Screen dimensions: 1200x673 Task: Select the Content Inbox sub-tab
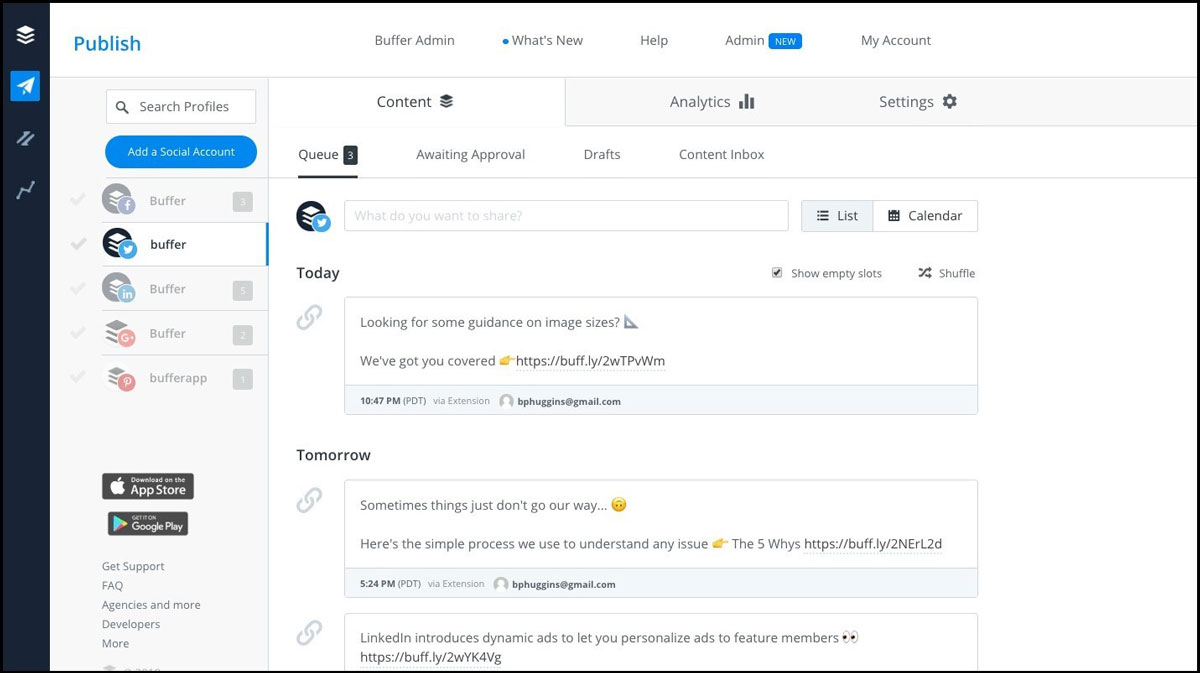click(x=721, y=155)
